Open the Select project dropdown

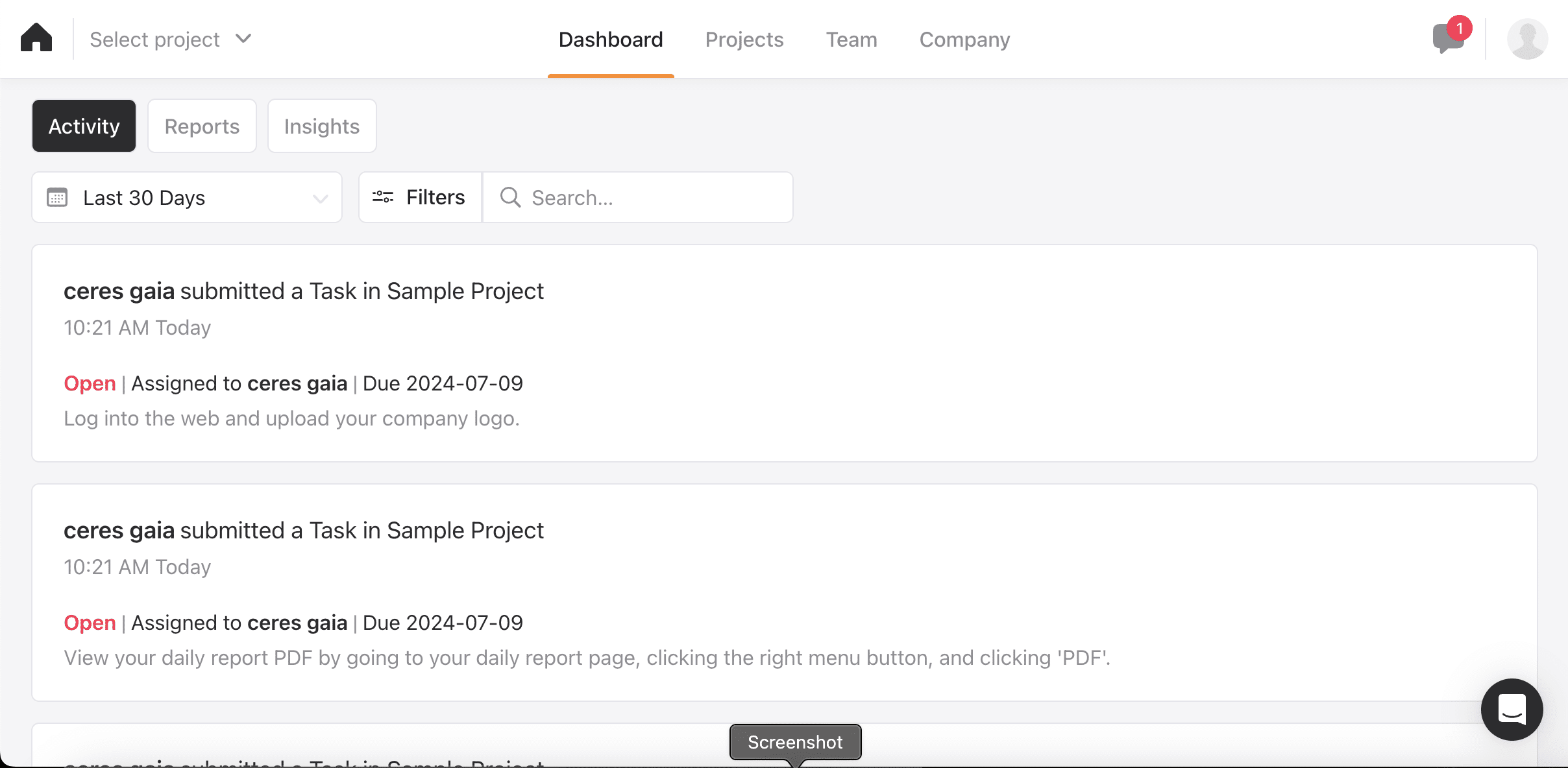[x=171, y=40]
